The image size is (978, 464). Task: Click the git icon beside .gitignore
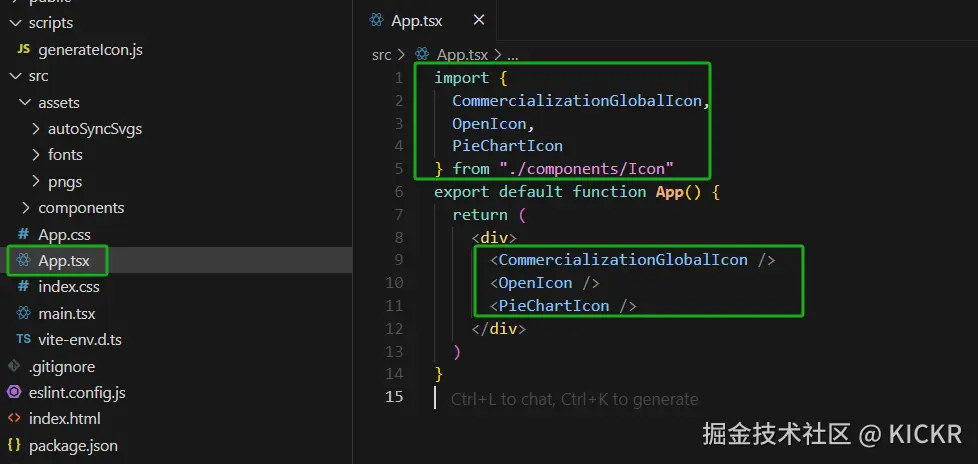click(14, 366)
